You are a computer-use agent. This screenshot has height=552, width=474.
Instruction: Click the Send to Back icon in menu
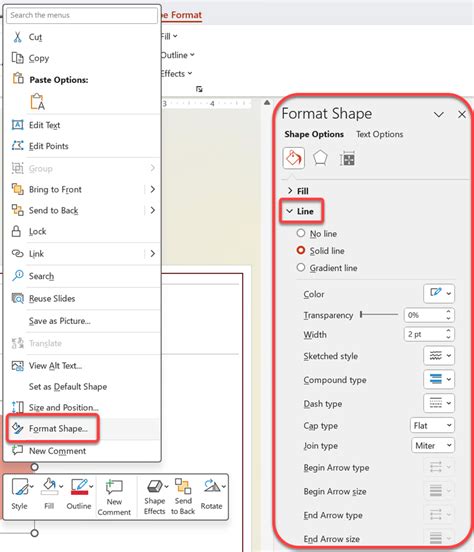[x=17, y=210]
